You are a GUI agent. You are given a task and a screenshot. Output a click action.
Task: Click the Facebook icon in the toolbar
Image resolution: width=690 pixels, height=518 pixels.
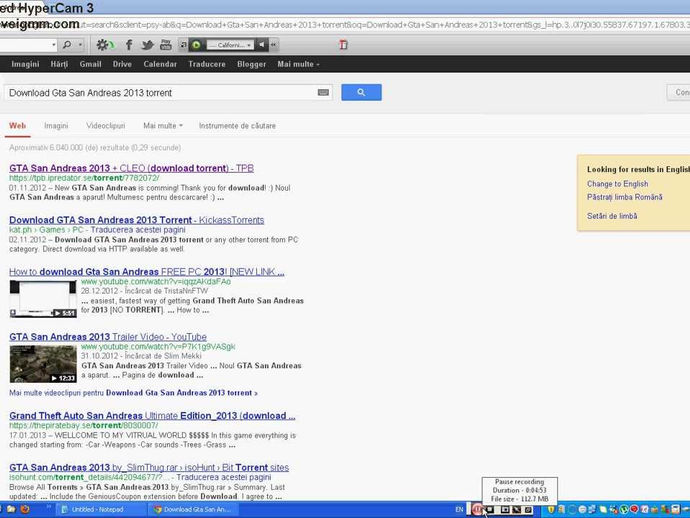(129, 44)
